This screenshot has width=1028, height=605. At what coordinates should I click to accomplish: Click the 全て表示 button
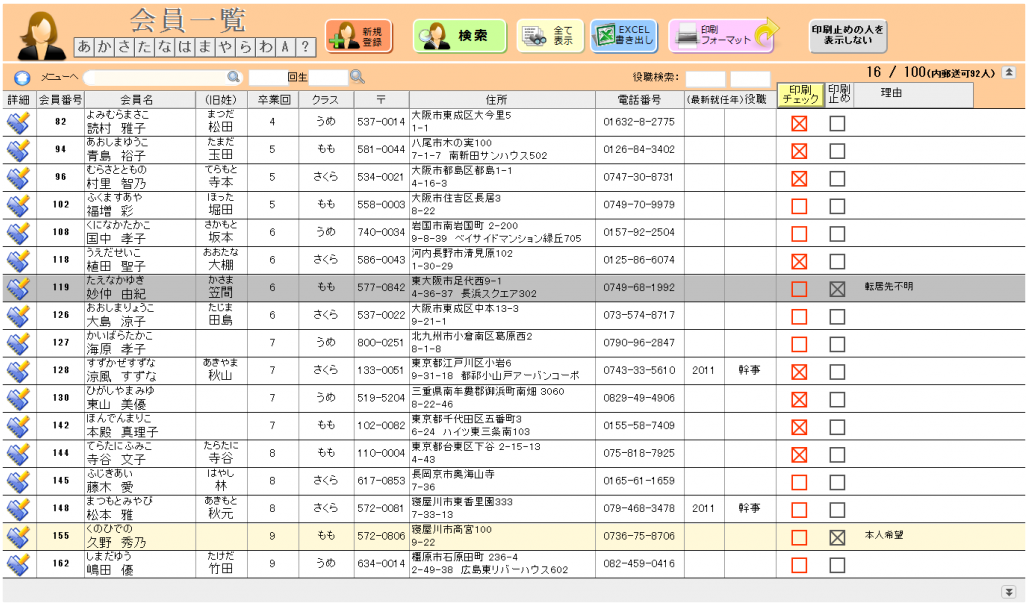tap(550, 35)
